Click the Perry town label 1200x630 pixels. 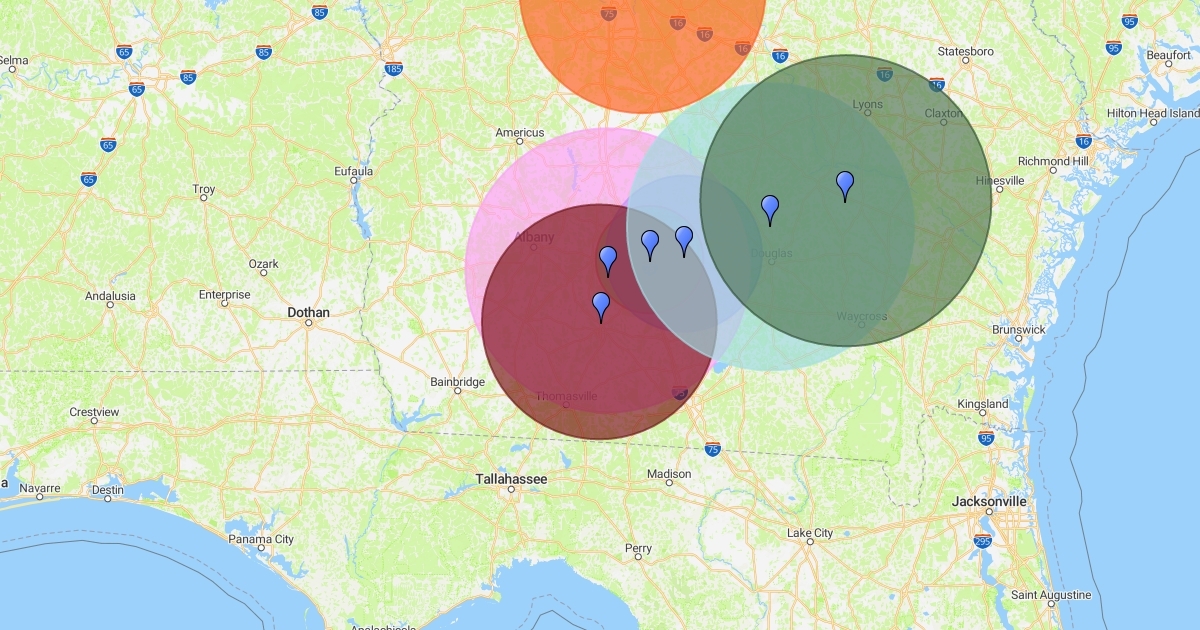coord(638,549)
